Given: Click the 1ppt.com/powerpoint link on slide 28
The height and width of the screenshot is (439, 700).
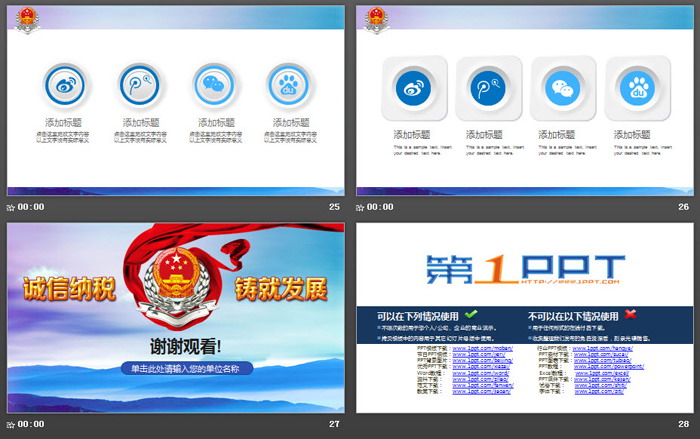Looking at the screenshot, I should point(613,366).
